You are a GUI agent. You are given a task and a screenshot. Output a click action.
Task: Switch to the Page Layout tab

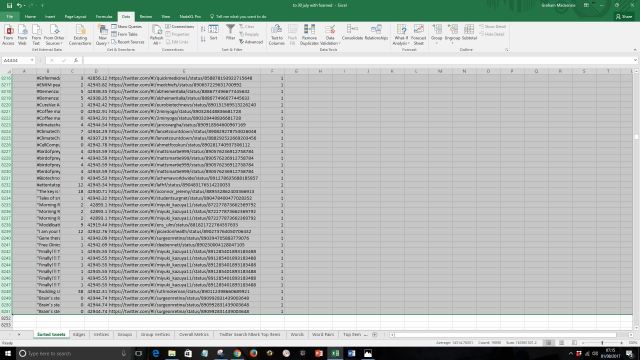point(76,17)
